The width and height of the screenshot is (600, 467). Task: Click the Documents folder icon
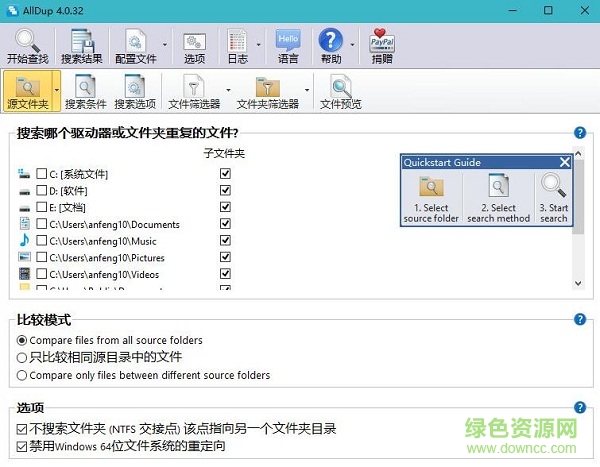click(24, 223)
